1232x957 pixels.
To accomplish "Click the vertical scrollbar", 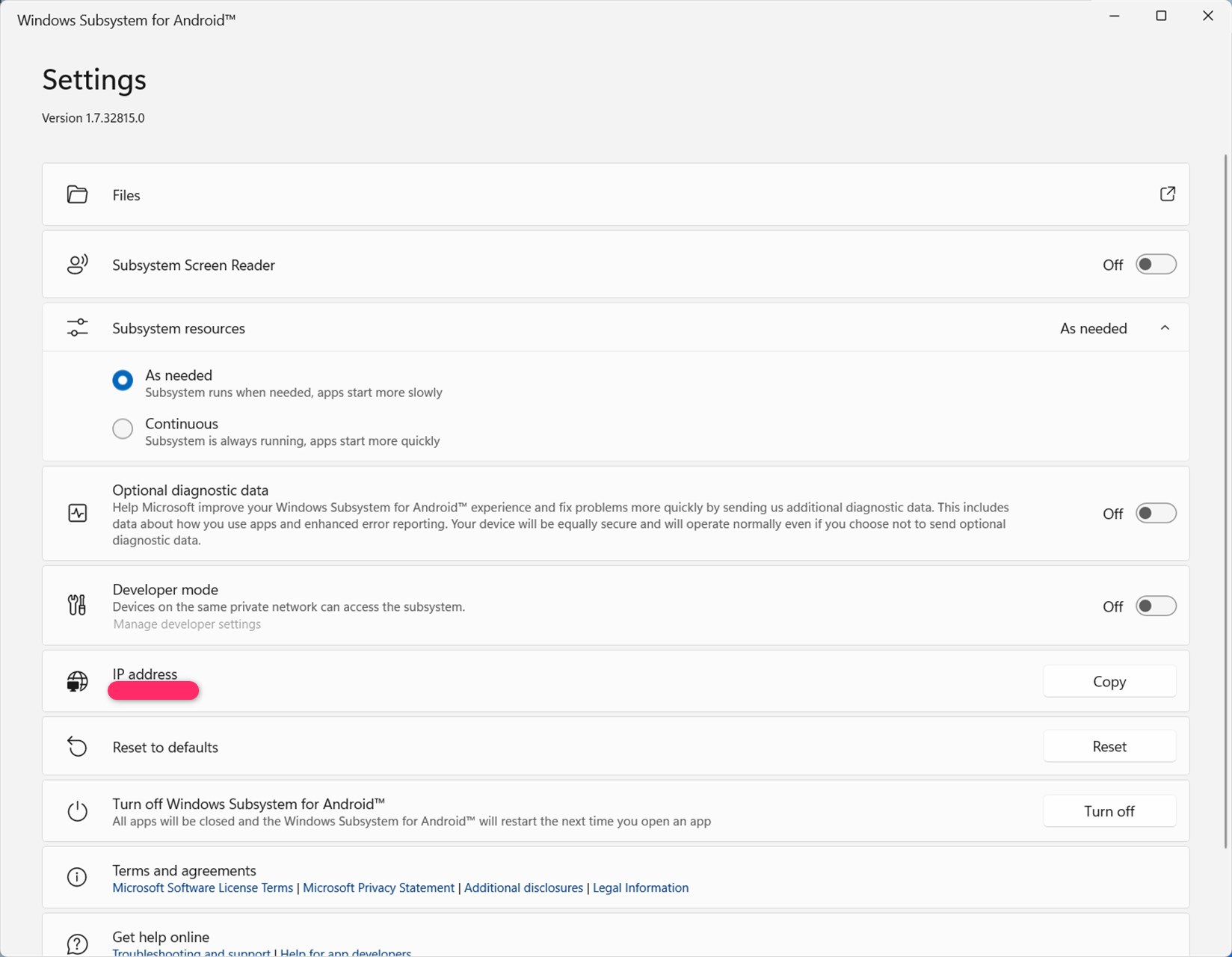I will 1225,501.
